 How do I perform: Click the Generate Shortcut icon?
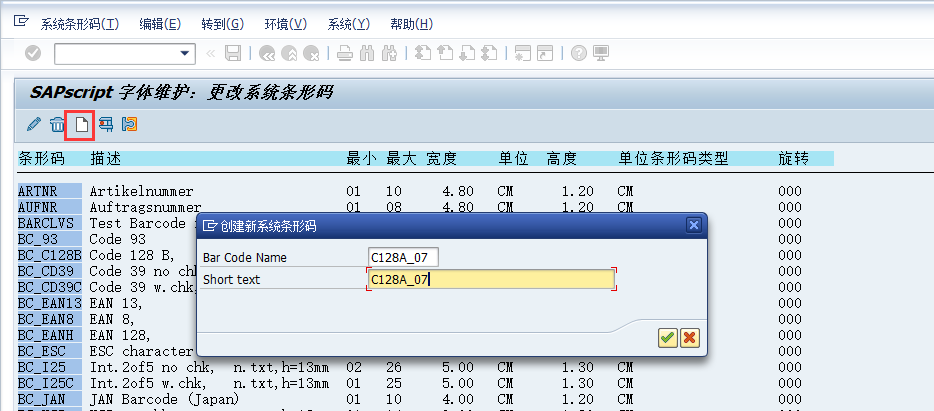click(545, 54)
